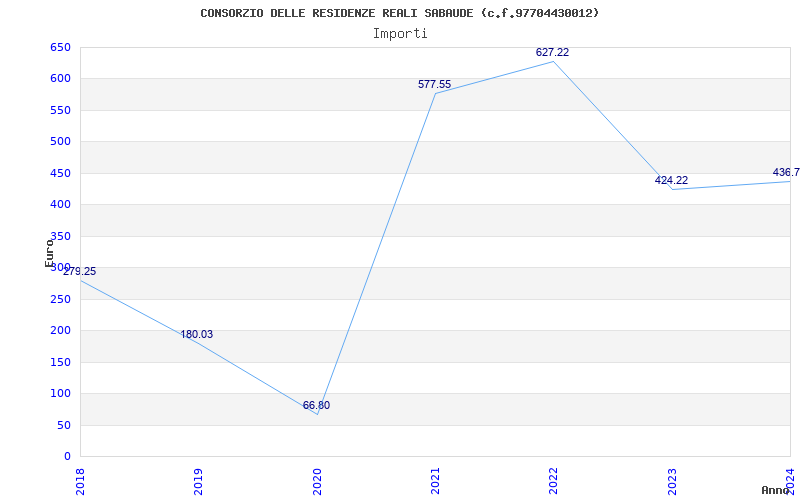
Task: Click the 350 y-axis tick label
Action: click(60, 236)
